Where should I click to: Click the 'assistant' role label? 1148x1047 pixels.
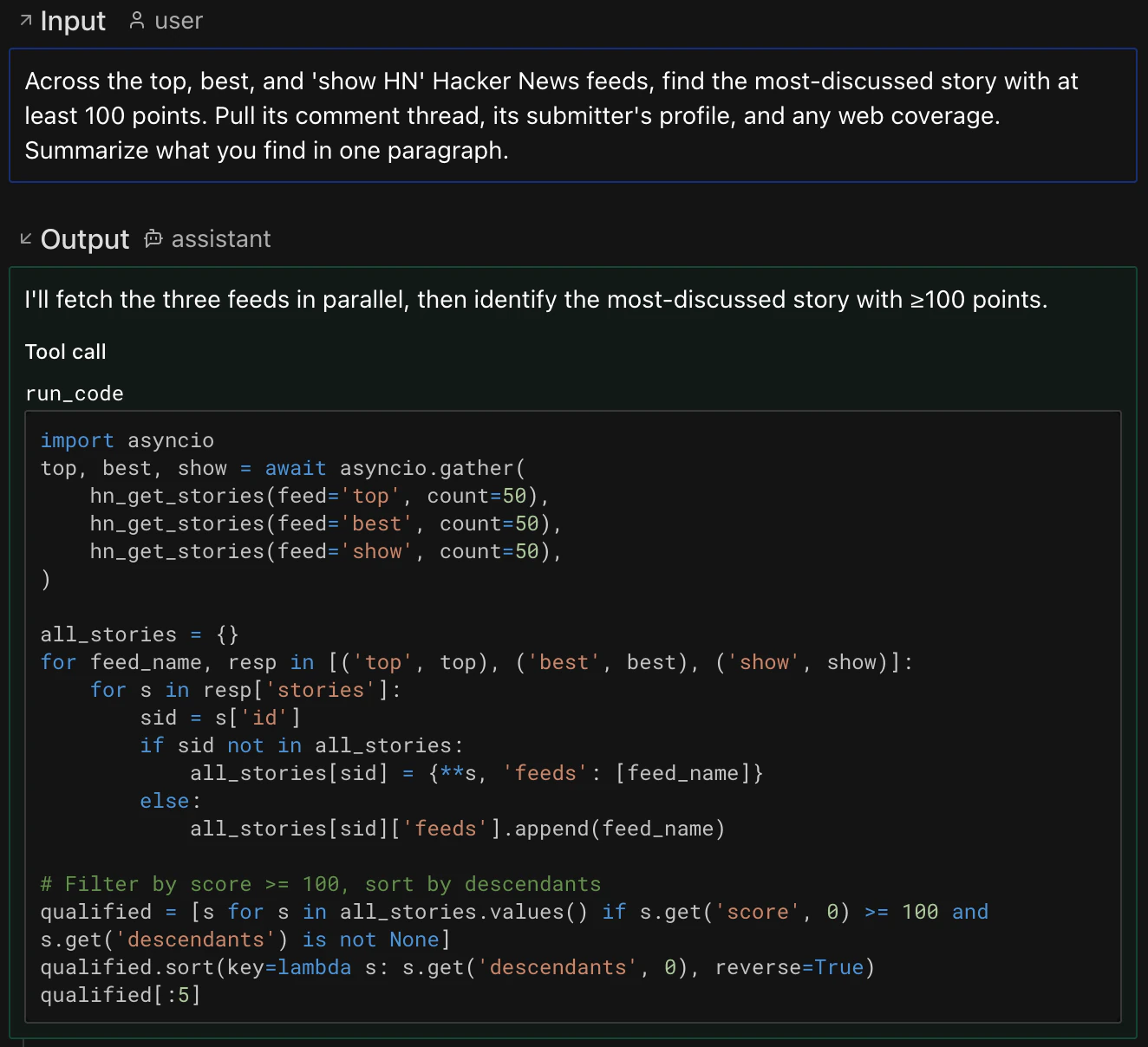[x=221, y=239]
